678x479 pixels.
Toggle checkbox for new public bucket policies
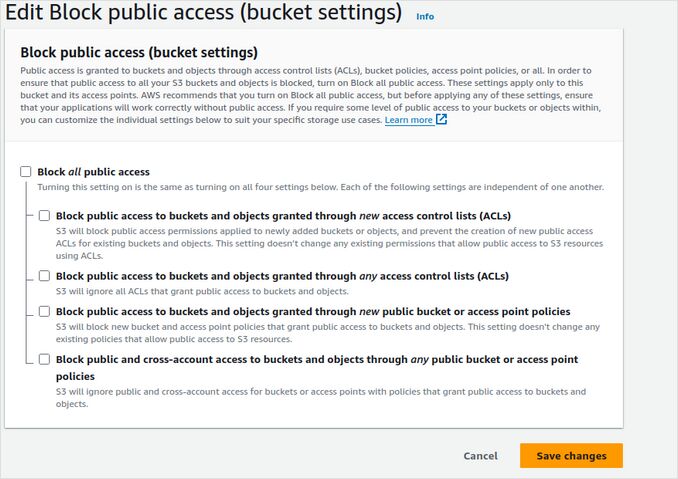[44, 312]
